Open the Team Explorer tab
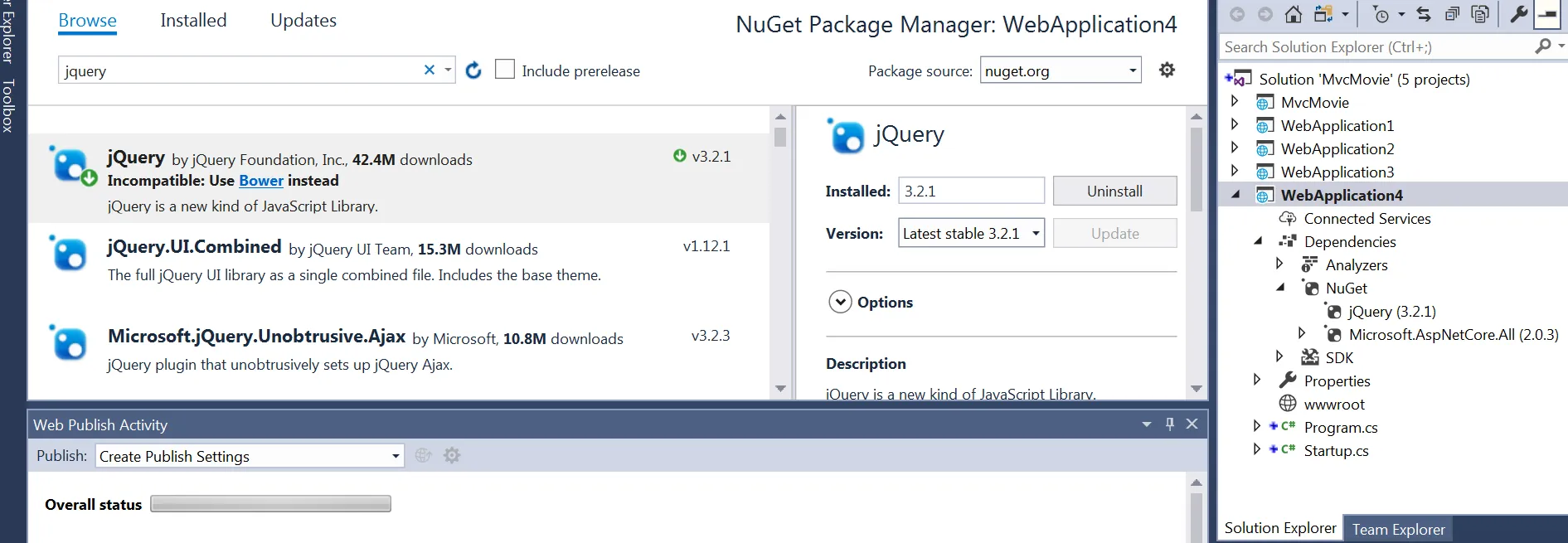Image resolution: width=1568 pixels, height=543 pixels. pos(1398,529)
